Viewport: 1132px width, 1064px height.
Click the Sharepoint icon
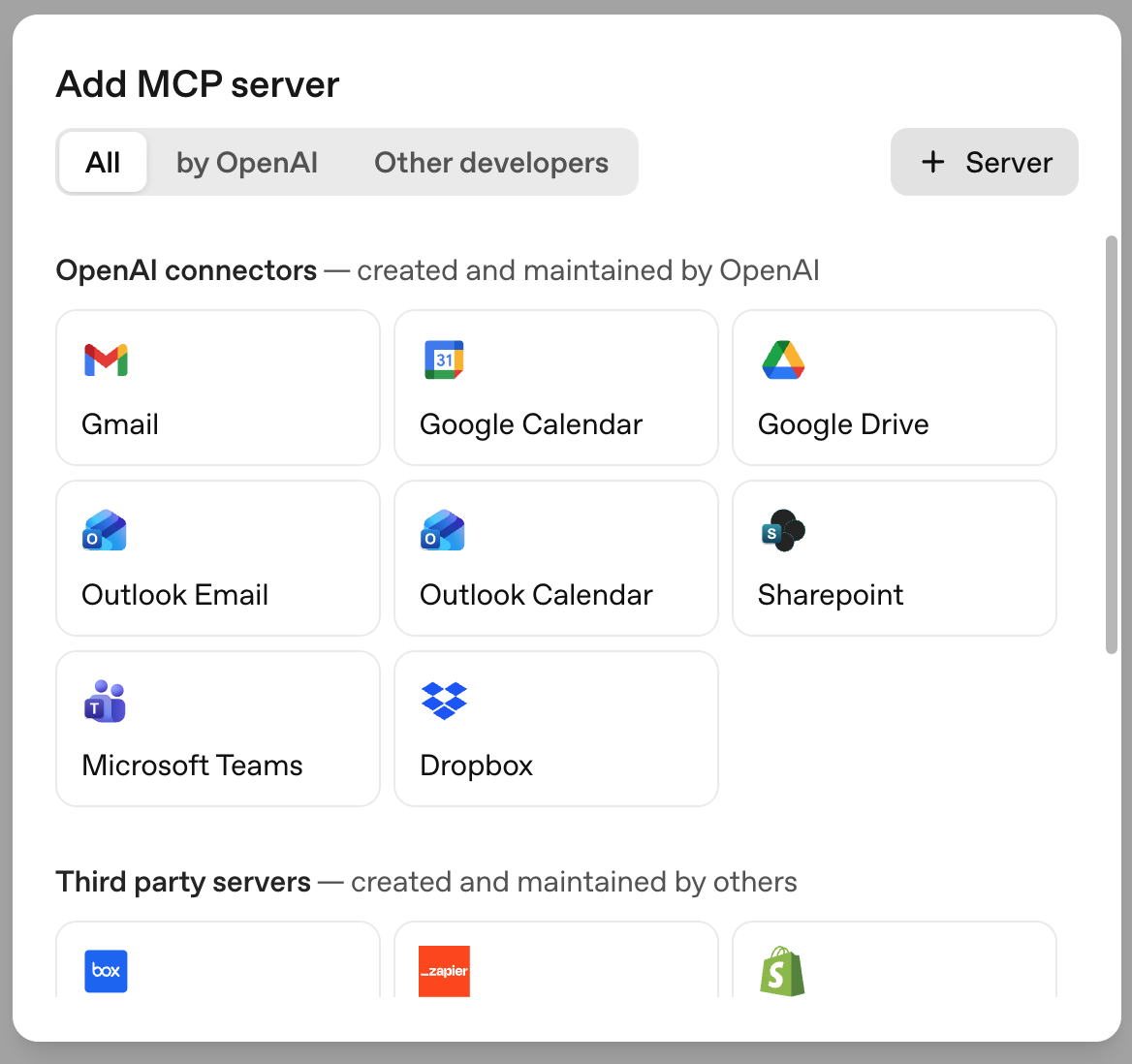[x=783, y=530]
